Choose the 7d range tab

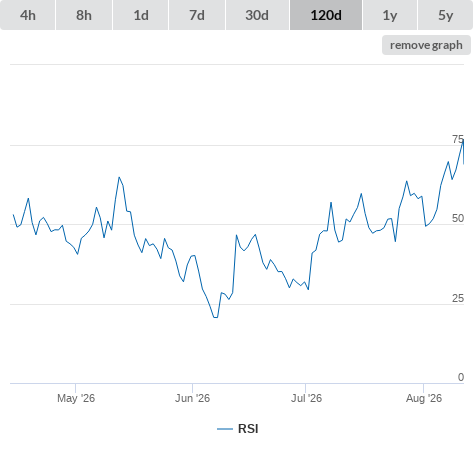click(x=197, y=15)
